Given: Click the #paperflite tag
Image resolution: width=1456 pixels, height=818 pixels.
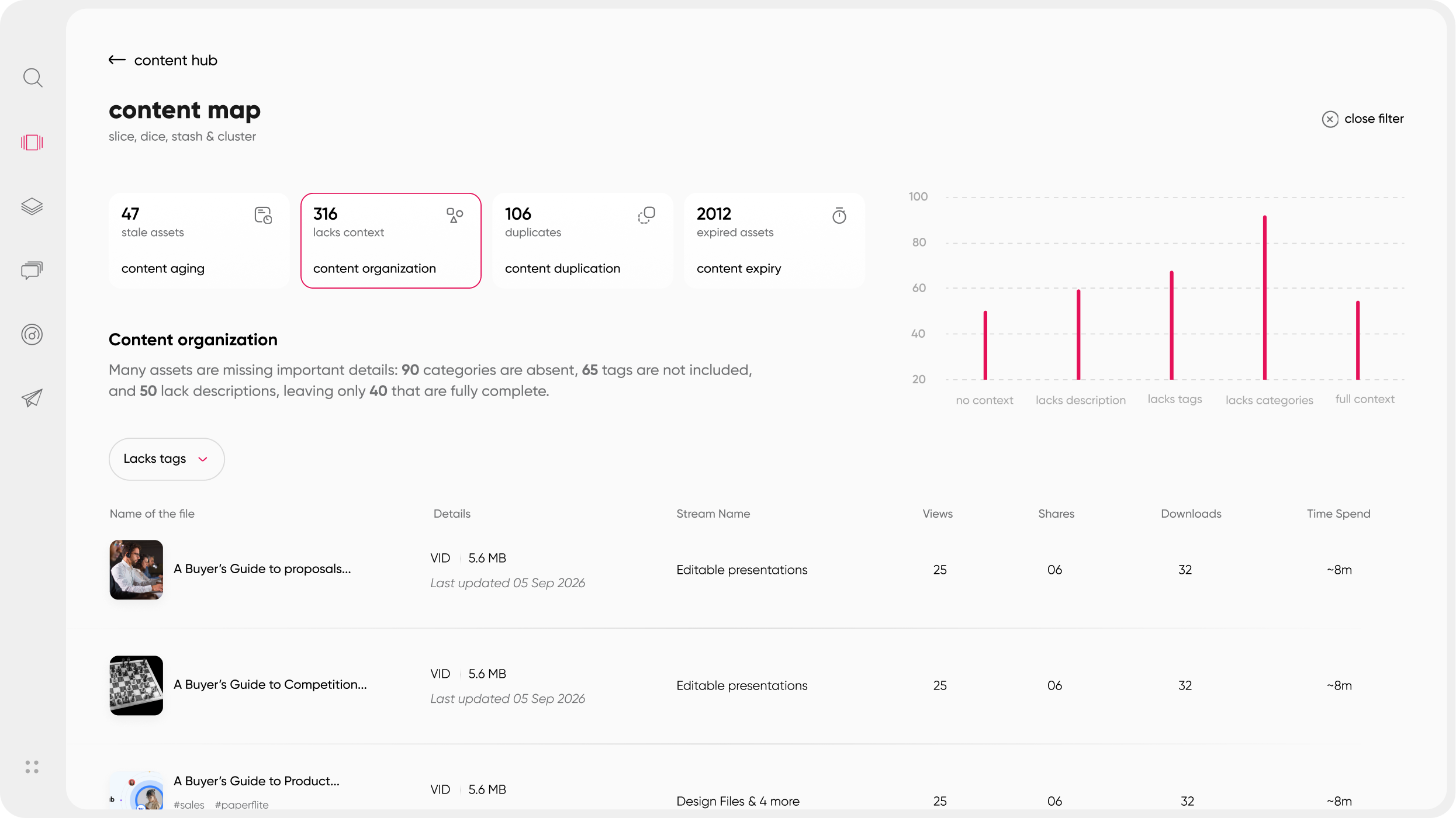Looking at the screenshot, I should point(242,805).
